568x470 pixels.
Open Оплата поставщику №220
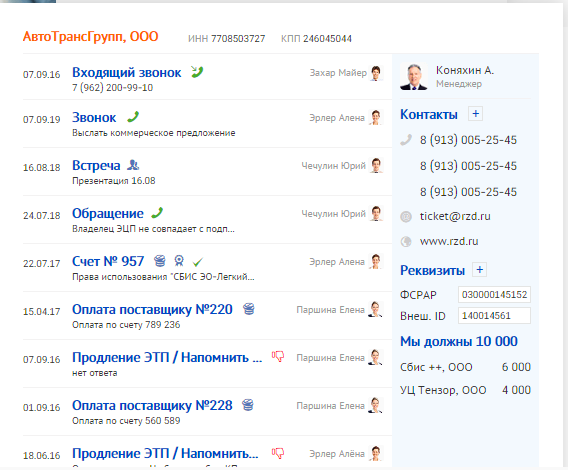point(152,309)
